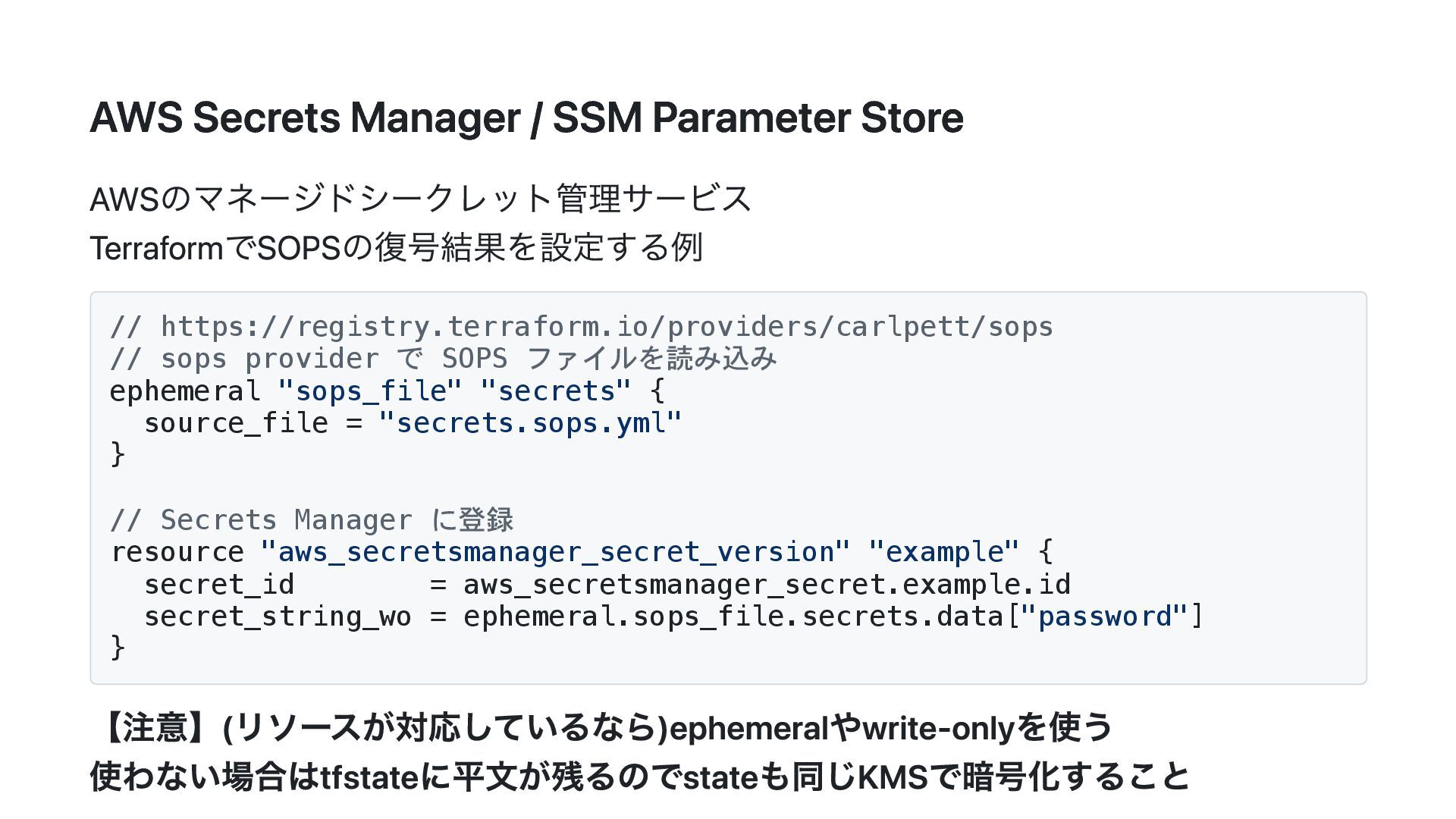Select the "aws_secretsmanager_secret_version" string

click(x=555, y=552)
